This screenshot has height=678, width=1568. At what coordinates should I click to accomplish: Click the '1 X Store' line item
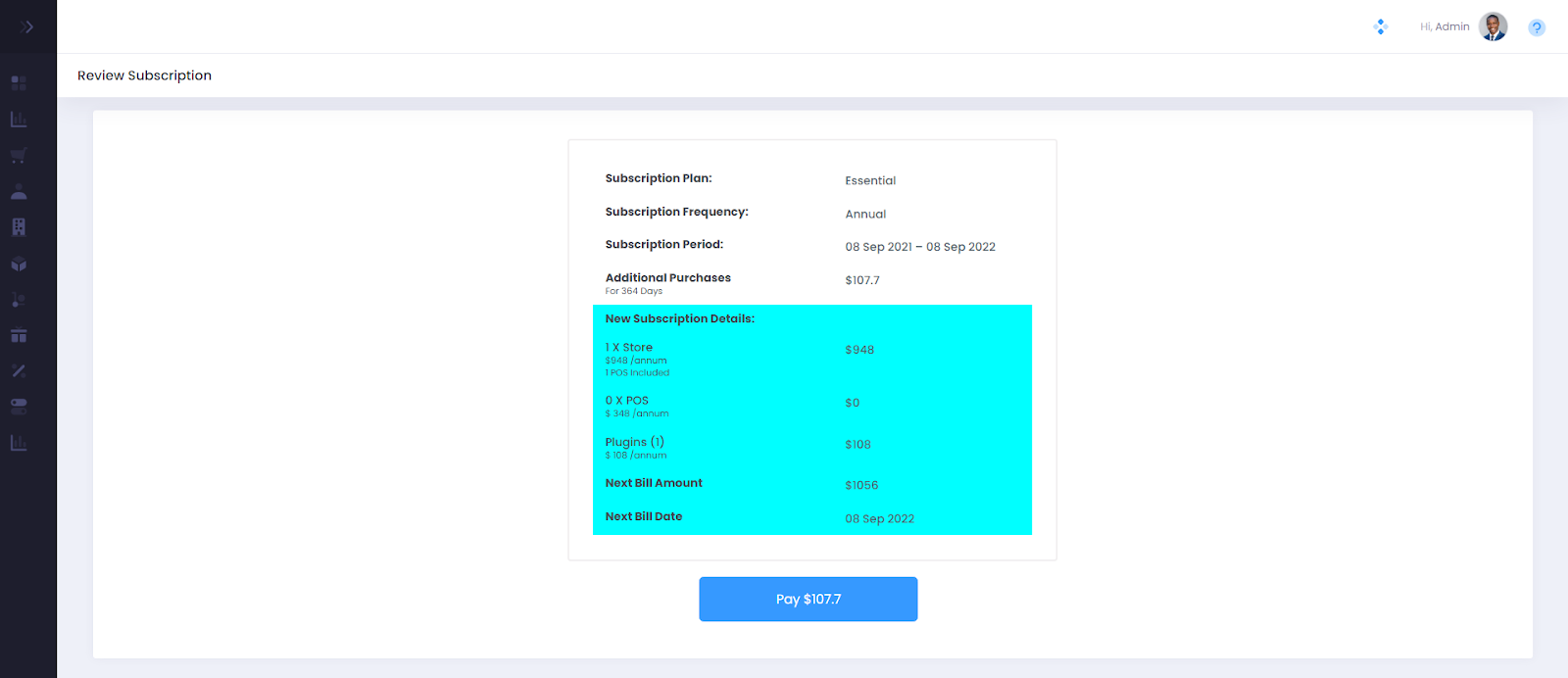click(628, 347)
